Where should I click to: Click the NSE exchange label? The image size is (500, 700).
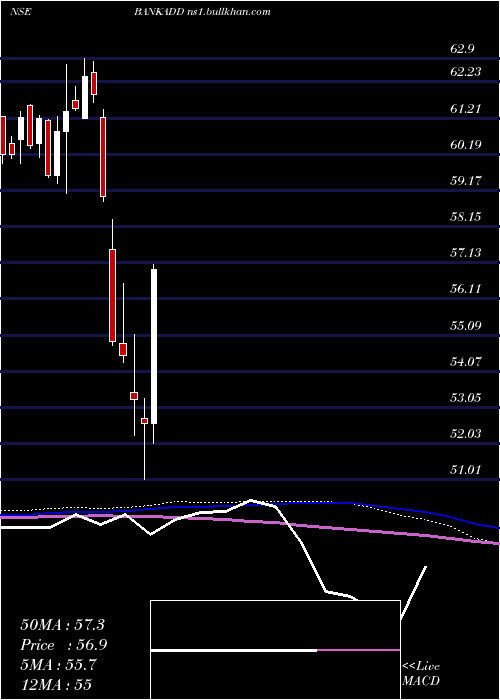click(20, 12)
